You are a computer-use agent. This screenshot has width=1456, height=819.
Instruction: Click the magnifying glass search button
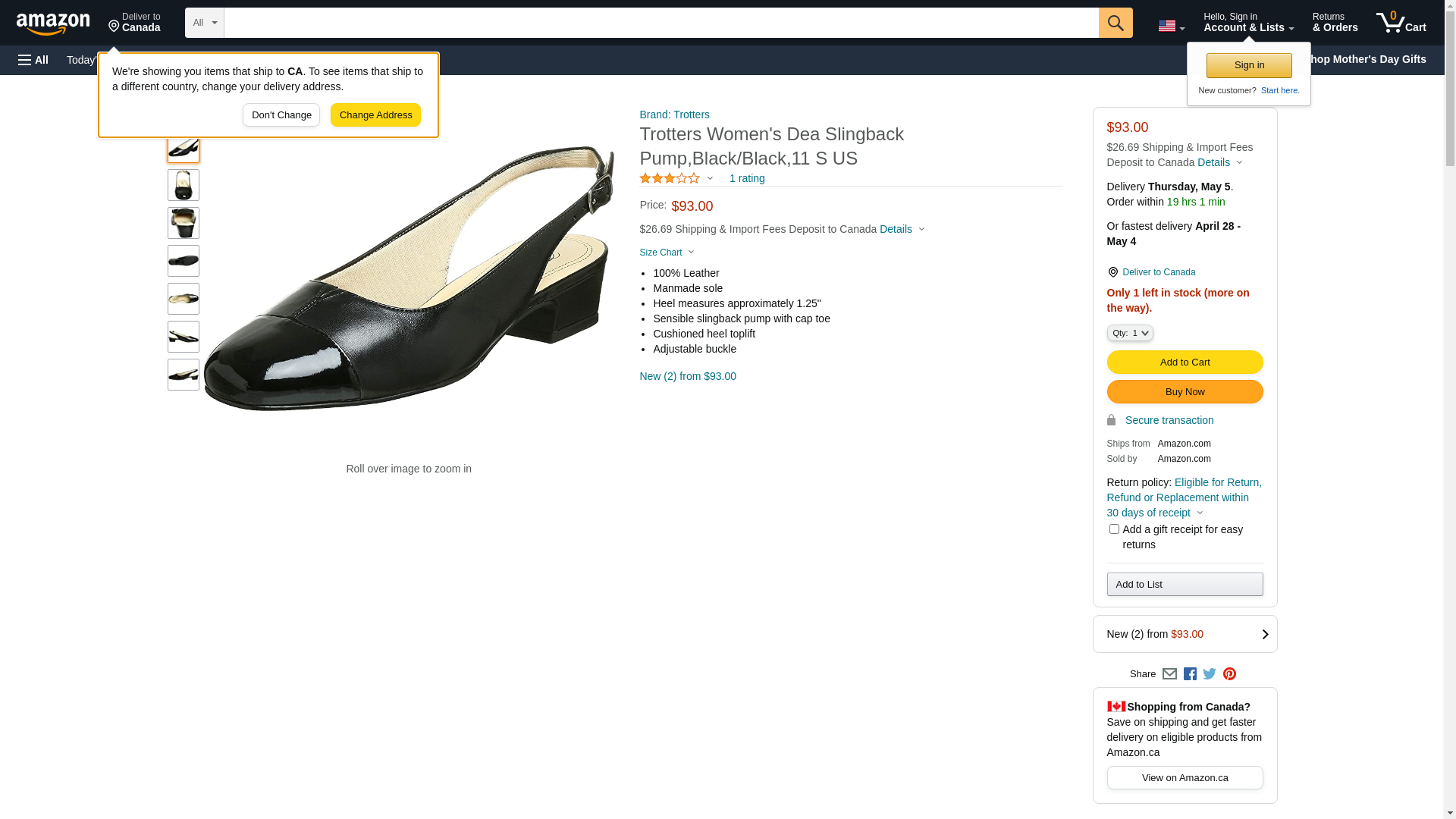[x=1115, y=23]
